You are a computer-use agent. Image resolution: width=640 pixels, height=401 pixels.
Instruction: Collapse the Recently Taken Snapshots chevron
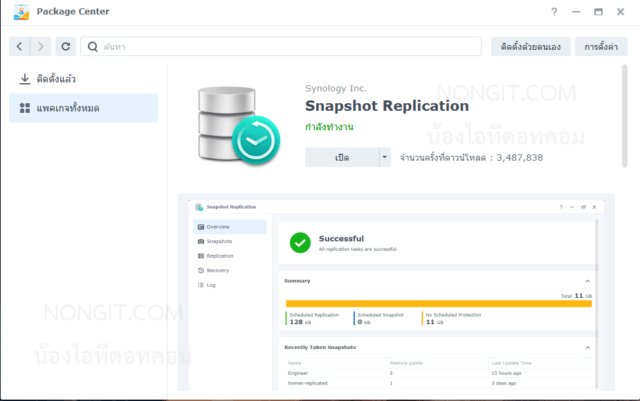pyautogui.click(x=587, y=348)
